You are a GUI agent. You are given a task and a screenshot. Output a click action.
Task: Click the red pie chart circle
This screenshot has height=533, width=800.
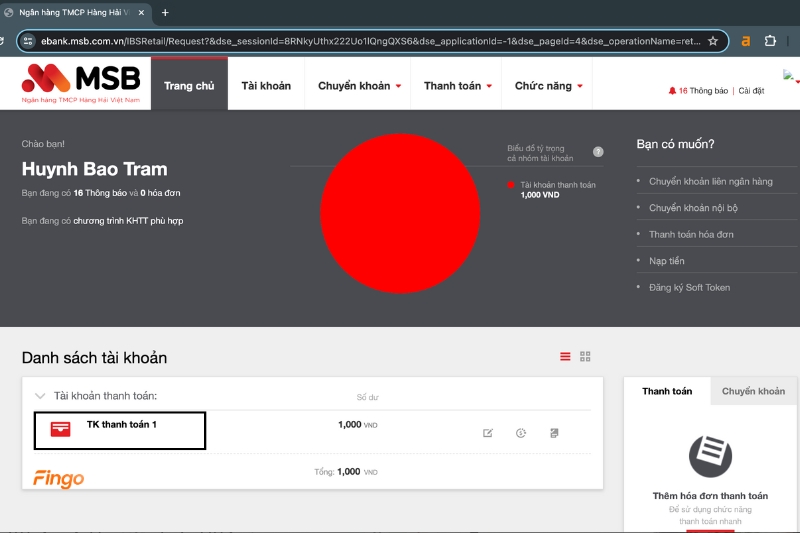point(400,213)
